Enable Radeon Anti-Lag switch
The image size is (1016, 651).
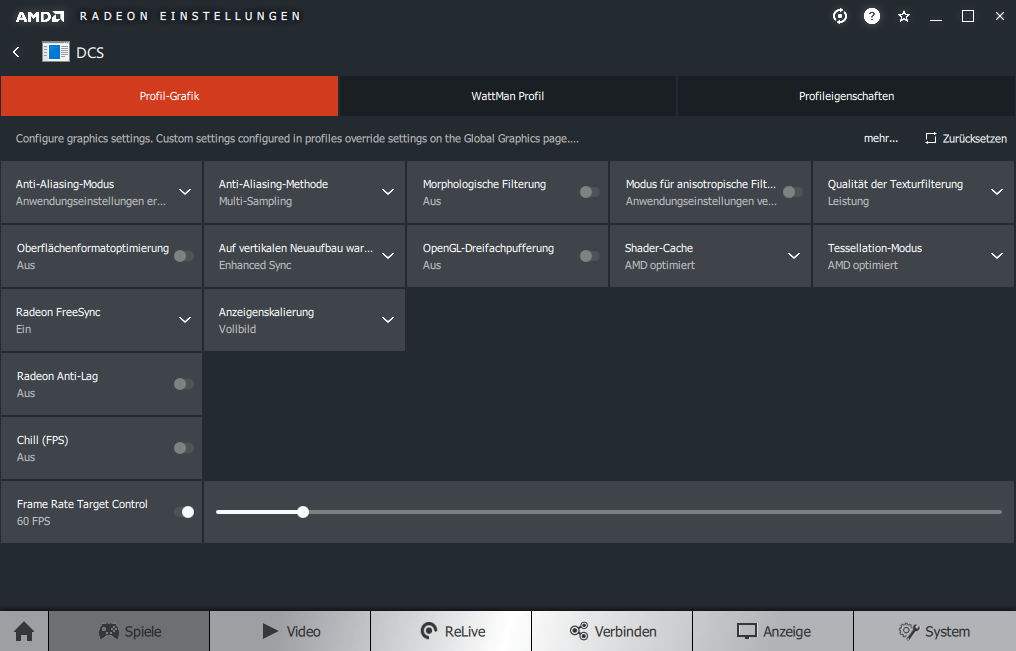coord(183,384)
